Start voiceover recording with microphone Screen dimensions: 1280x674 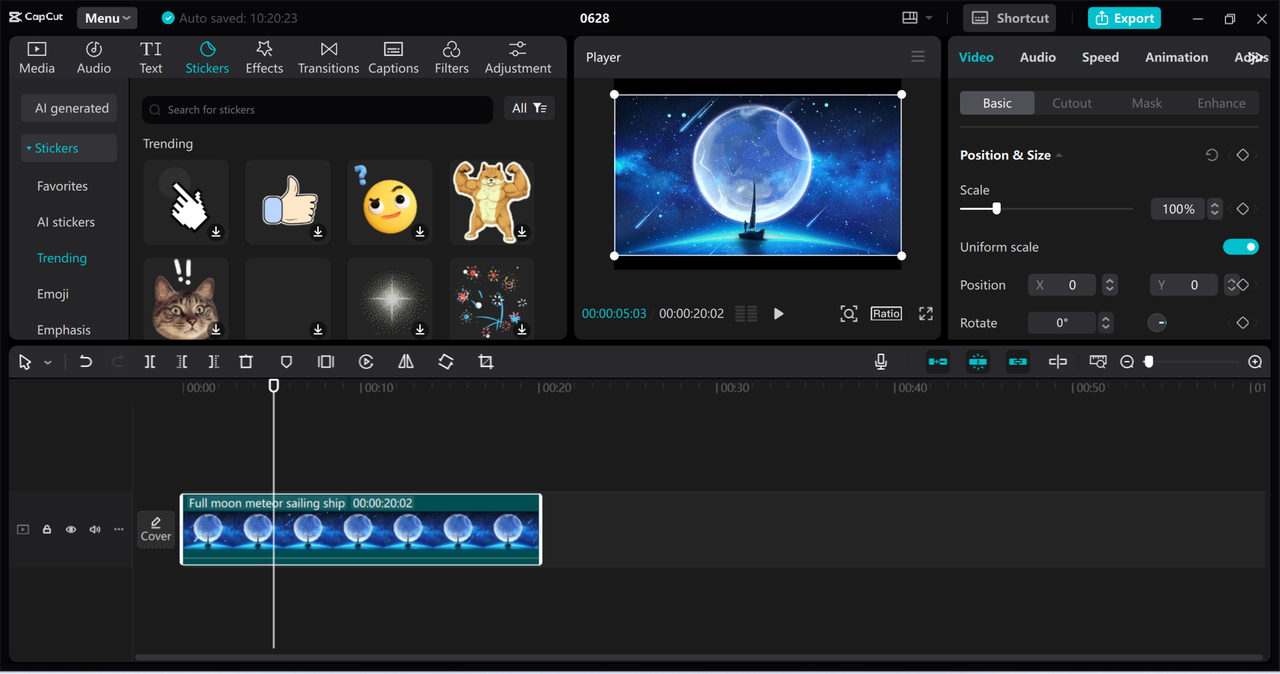click(x=881, y=362)
